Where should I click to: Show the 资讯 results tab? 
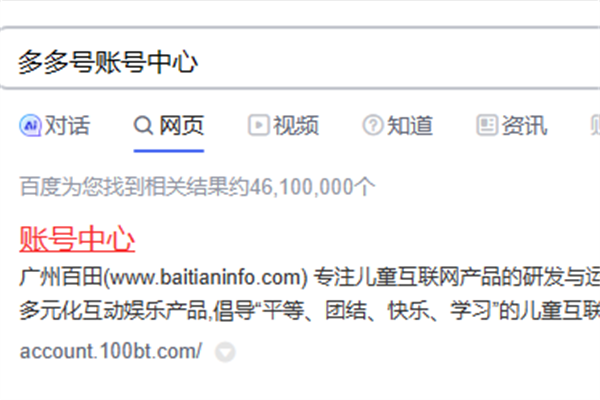524,125
